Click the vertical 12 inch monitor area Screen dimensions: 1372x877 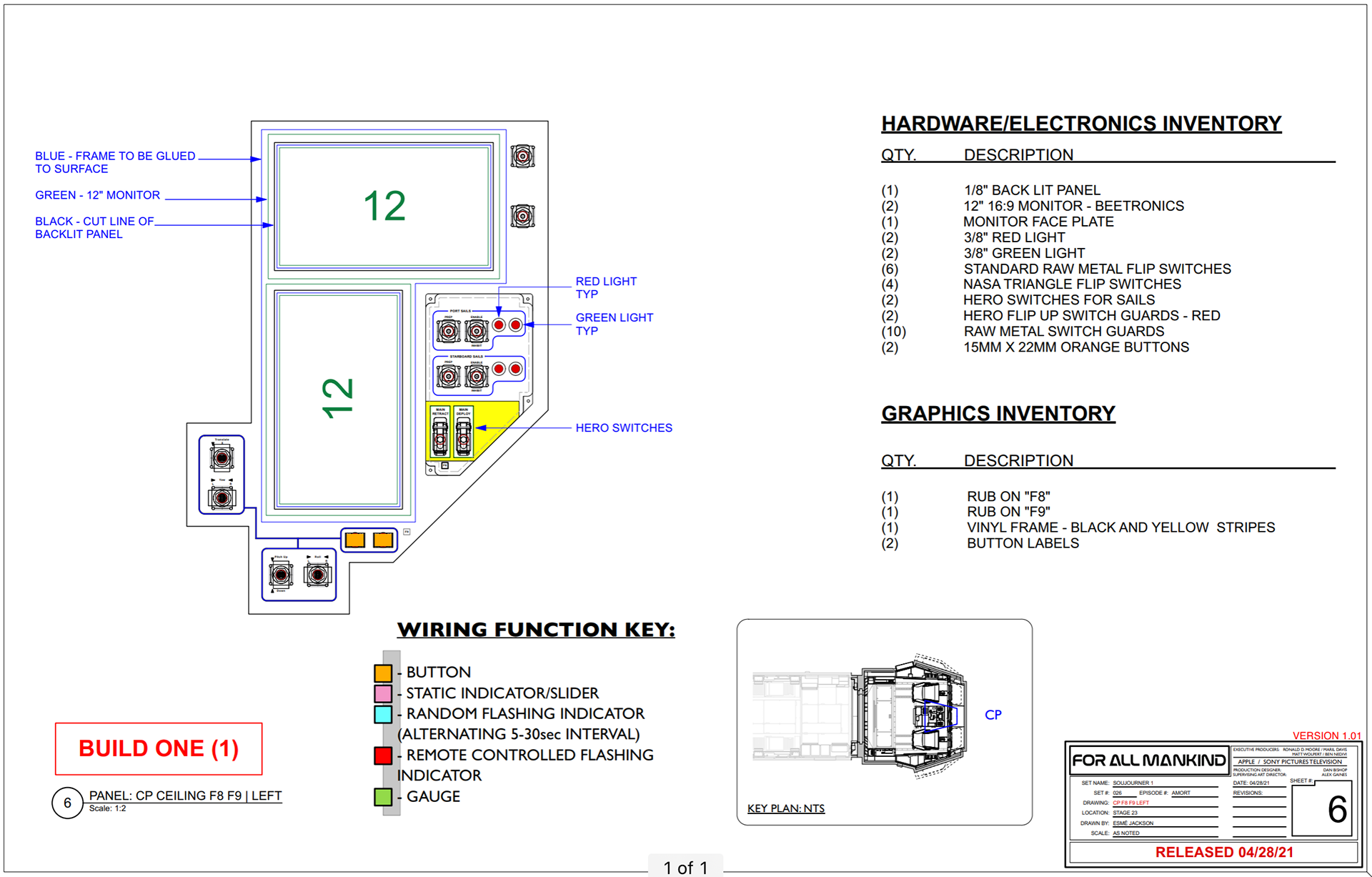(x=339, y=400)
